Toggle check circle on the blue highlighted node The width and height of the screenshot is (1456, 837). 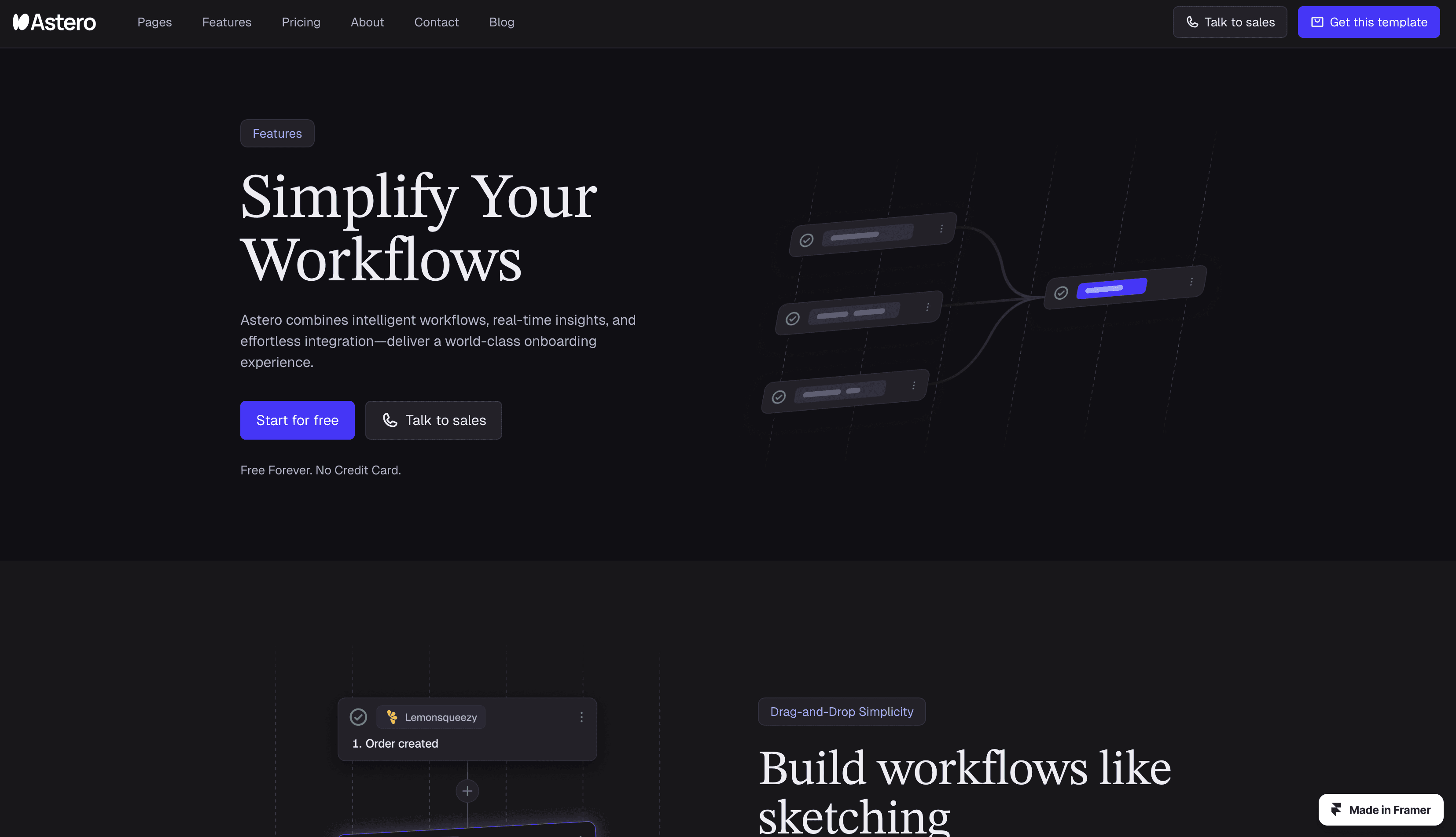point(1061,293)
